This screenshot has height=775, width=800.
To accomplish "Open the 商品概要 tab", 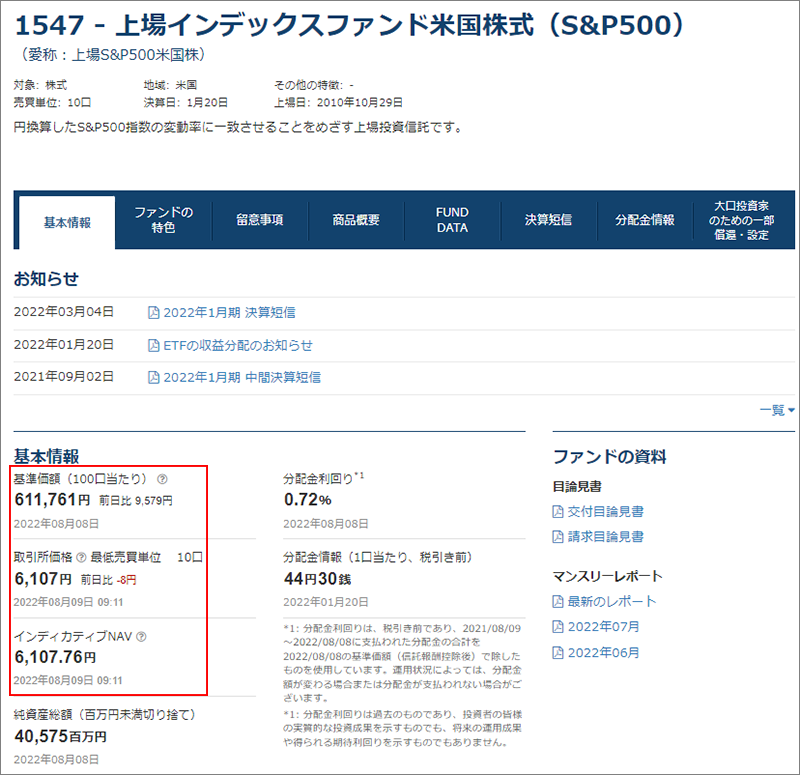I will click(x=356, y=220).
